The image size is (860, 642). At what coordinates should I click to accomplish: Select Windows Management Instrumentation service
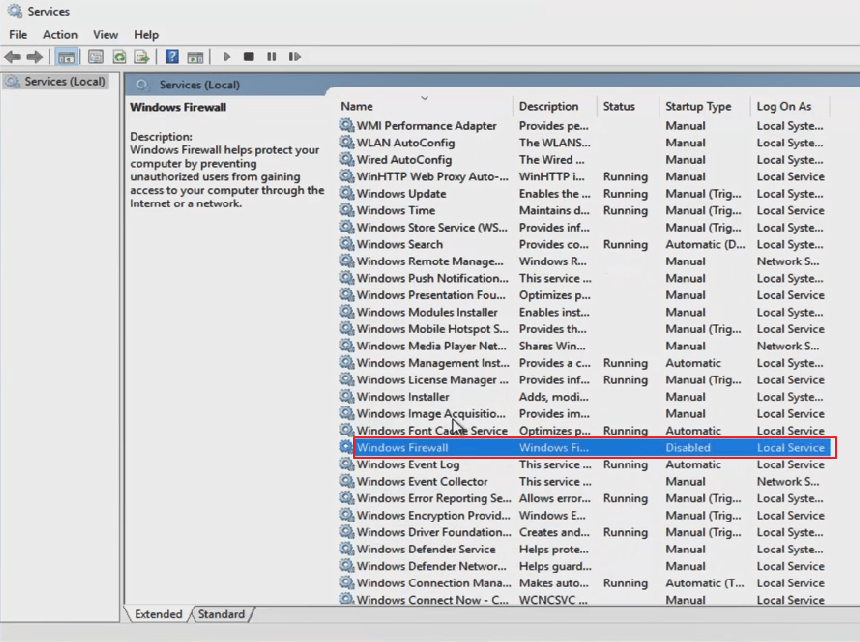[584, 363]
